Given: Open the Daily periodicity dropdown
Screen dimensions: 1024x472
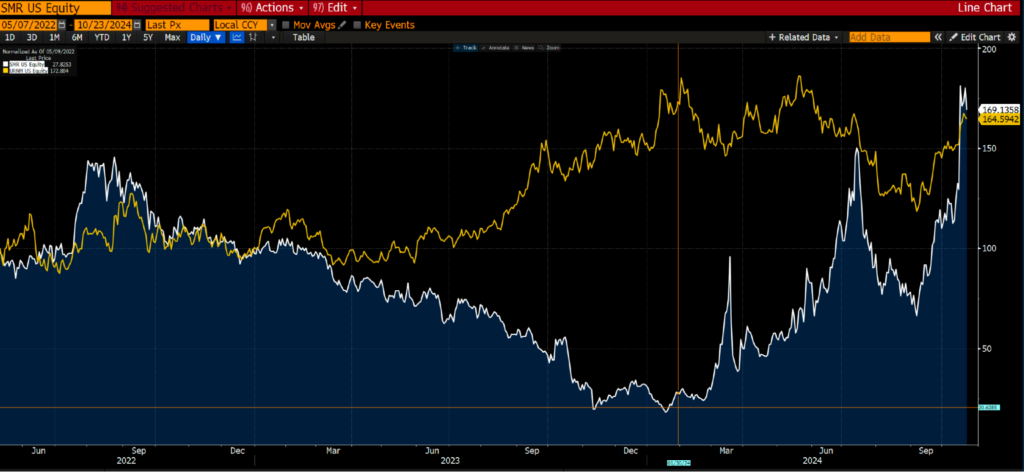Looking at the screenshot, I should [206, 37].
